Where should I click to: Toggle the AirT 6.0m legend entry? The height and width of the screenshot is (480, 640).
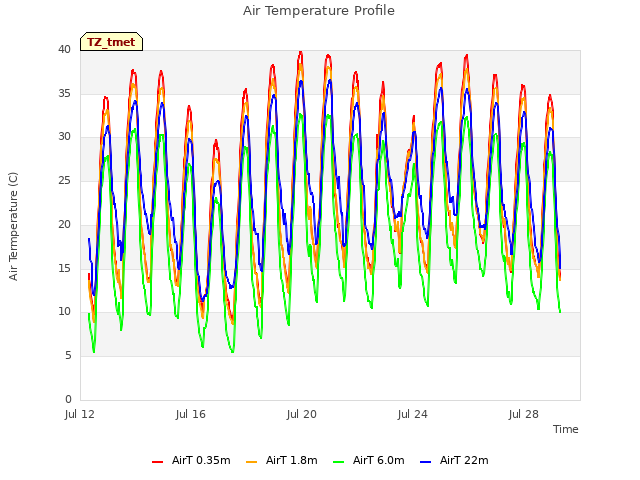369,460
